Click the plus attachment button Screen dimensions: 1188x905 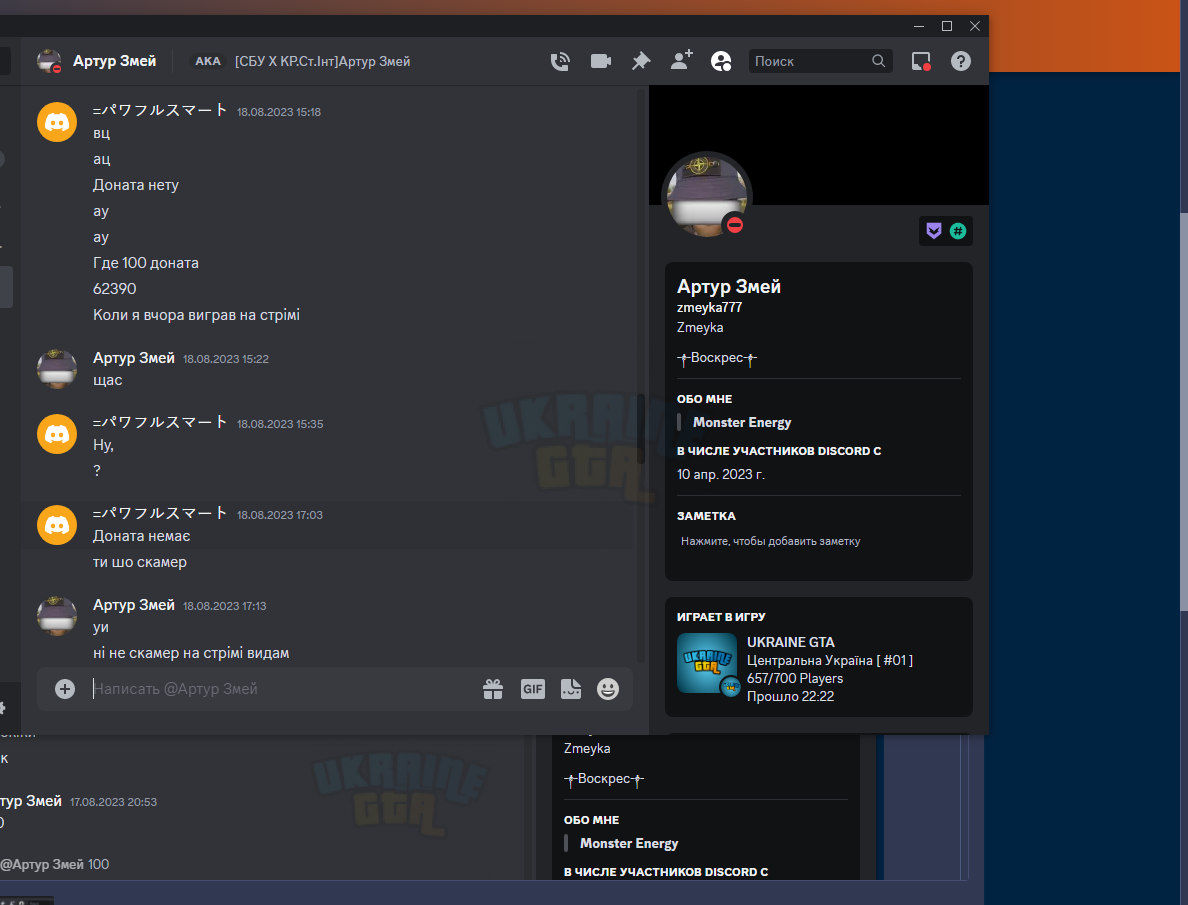pyautogui.click(x=65, y=689)
